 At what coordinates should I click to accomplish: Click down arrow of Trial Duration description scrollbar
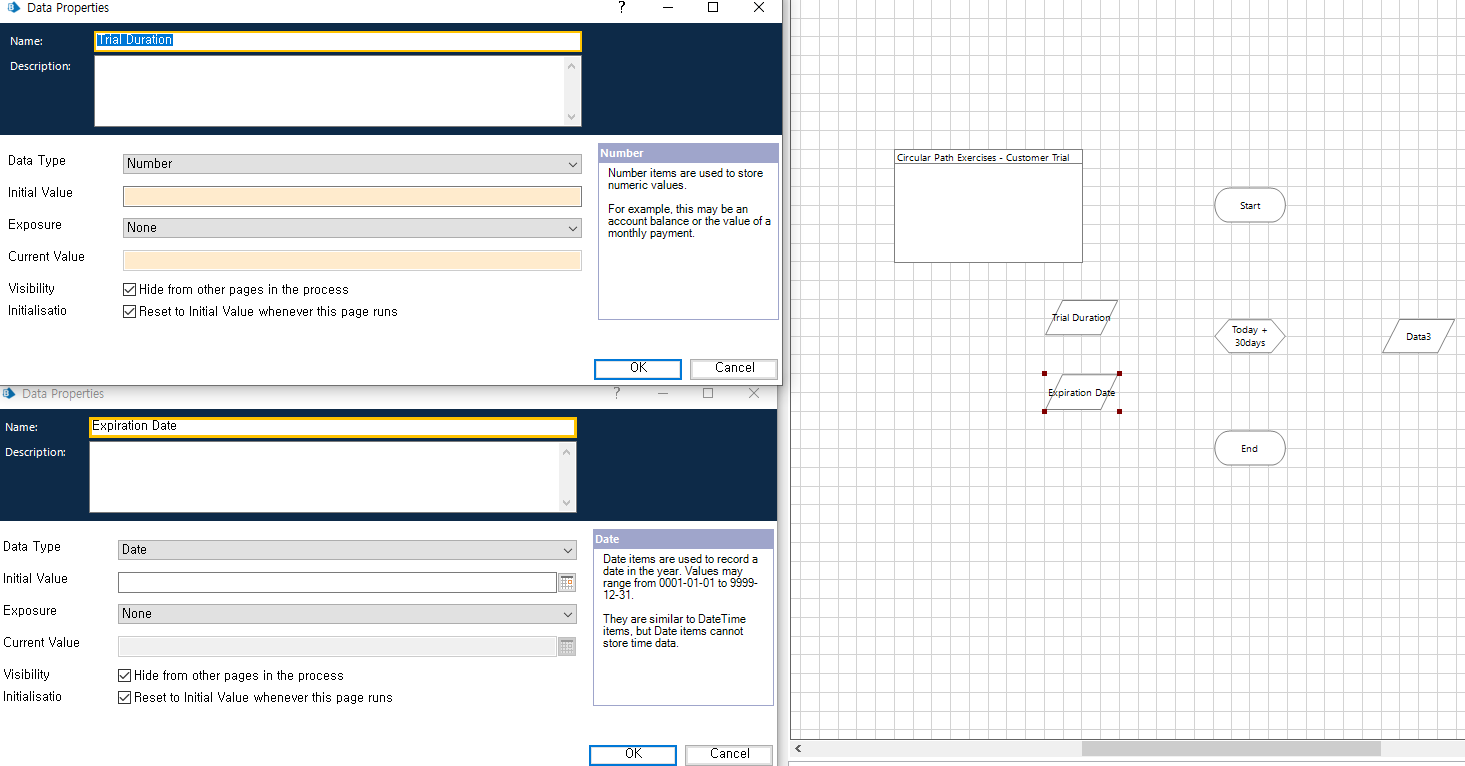571,117
